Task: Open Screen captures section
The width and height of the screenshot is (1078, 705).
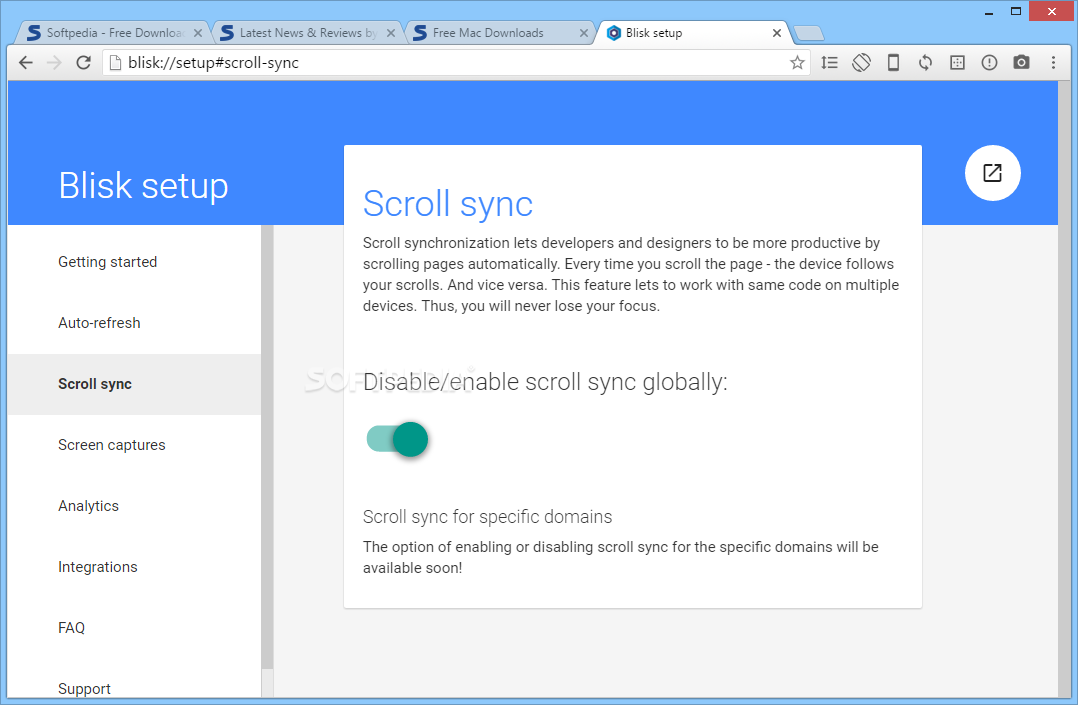Action: (x=134, y=445)
